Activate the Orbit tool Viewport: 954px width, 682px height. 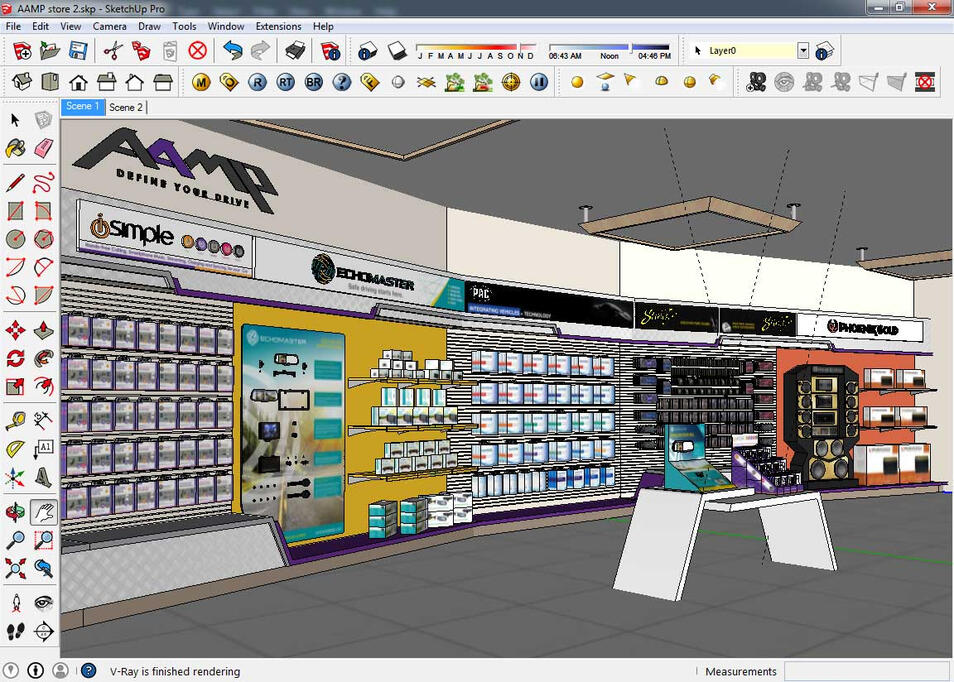pyautogui.click(x=15, y=513)
